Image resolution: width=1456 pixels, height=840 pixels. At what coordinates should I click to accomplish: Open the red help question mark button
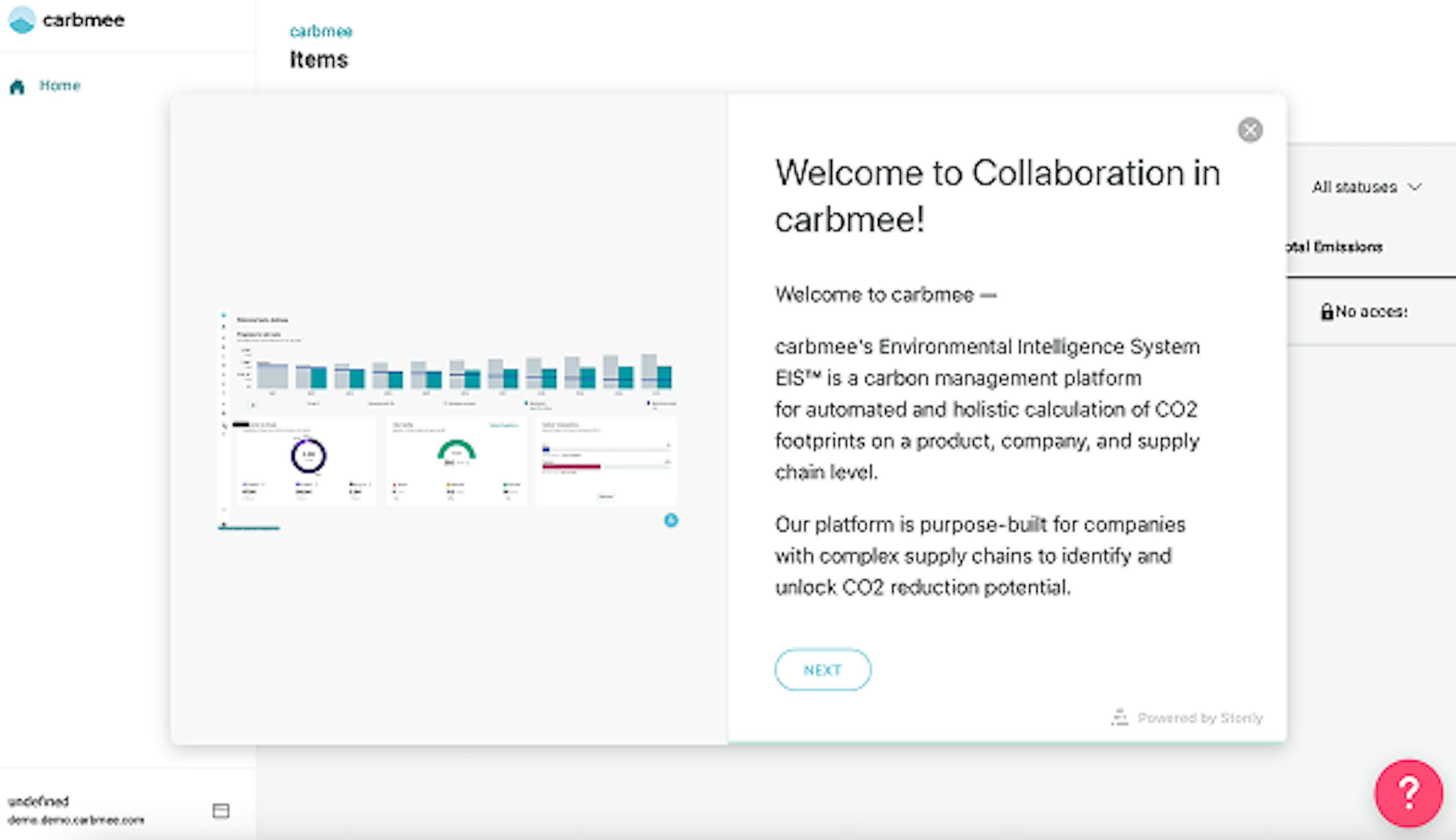point(1408,793)
